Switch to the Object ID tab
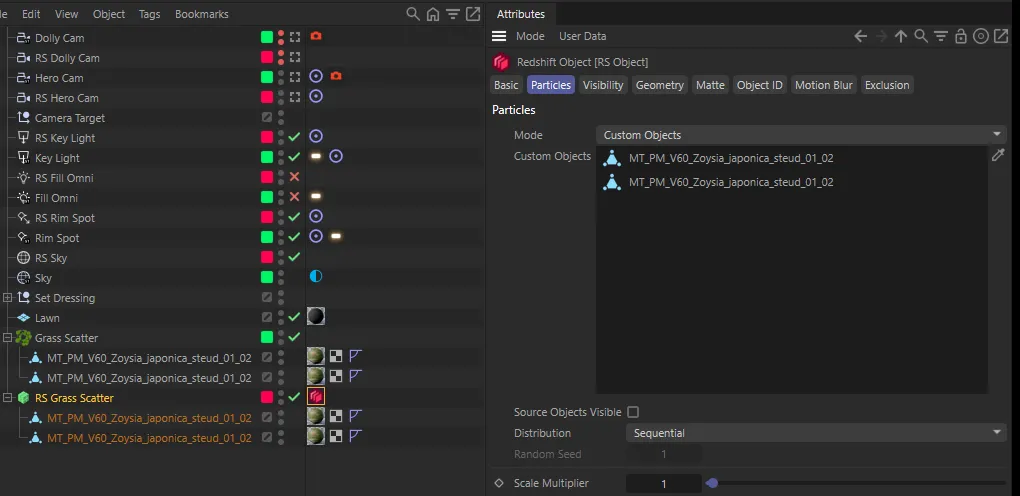Image resolution: width=1020 pixels, height=496 pixels. coord(760,85)
